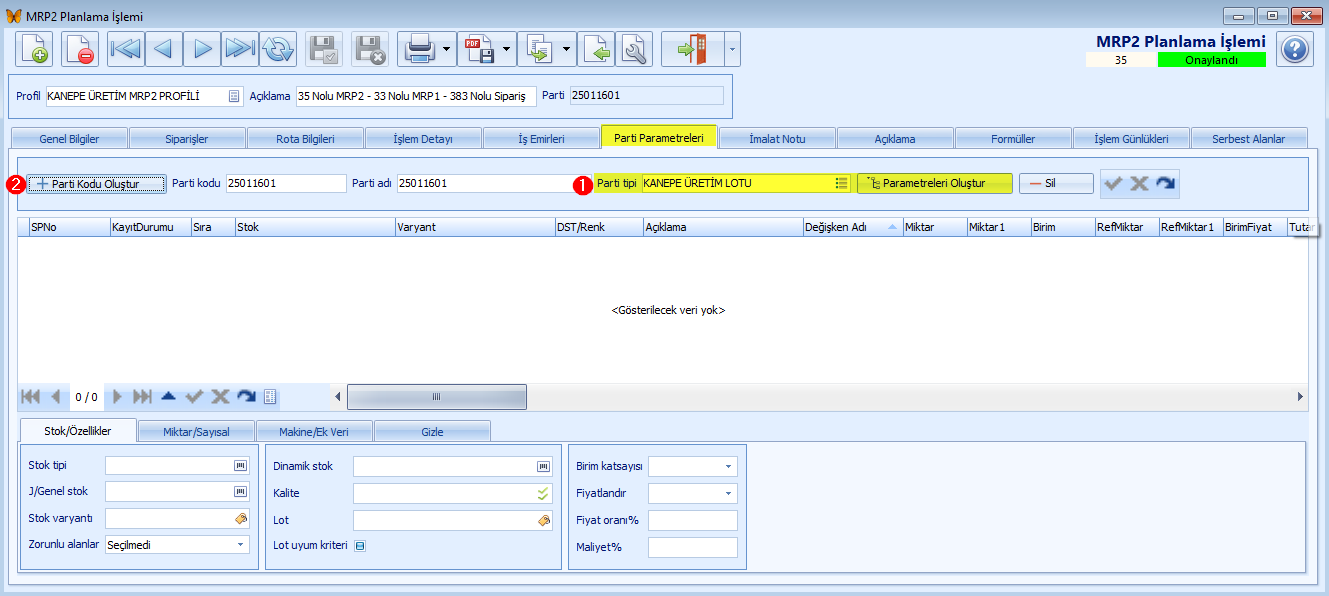Export to PDF using the PDF icon

pos(478,49)
